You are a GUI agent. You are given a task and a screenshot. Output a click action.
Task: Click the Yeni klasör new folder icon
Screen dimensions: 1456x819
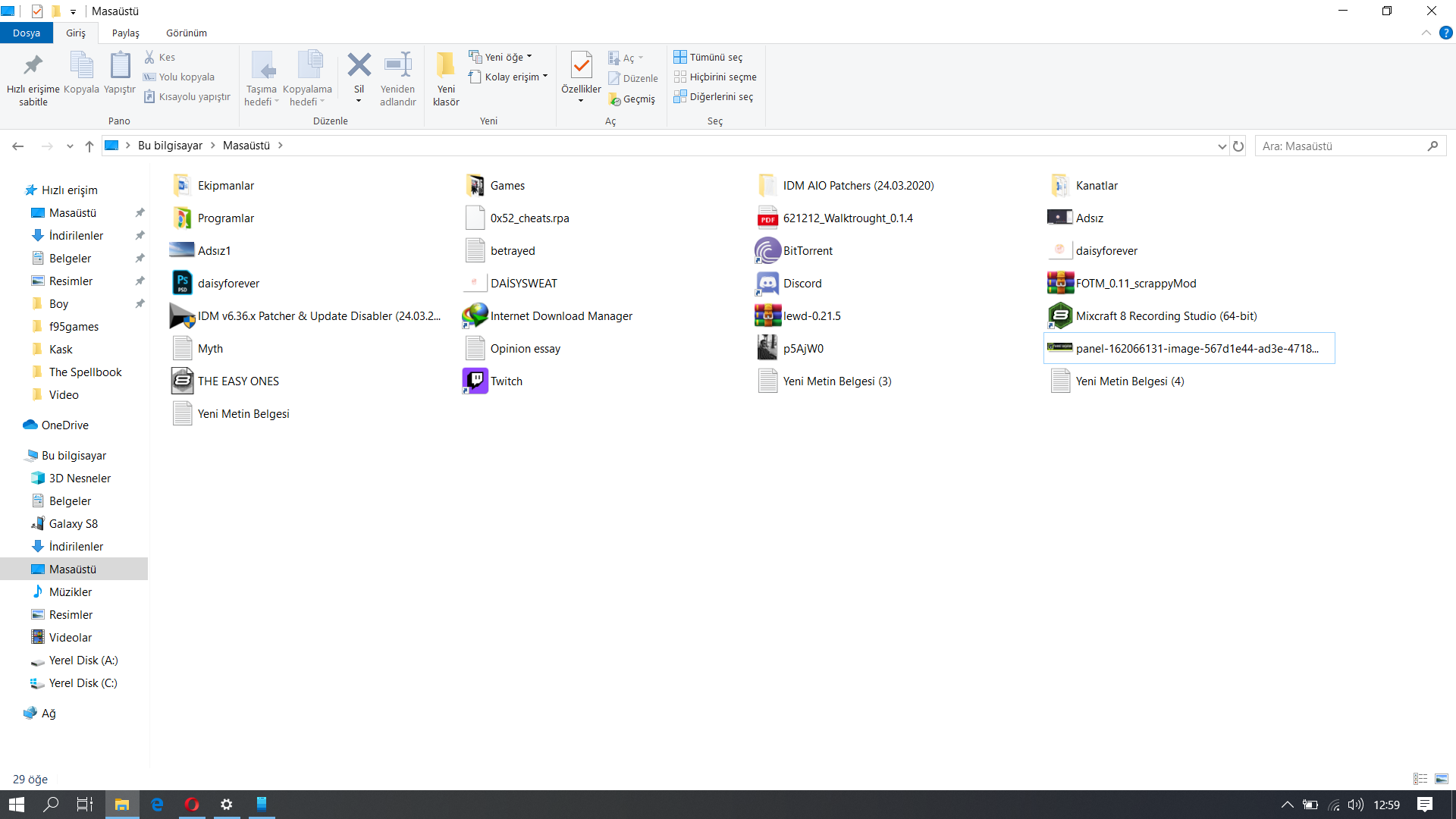coord(446,65)
